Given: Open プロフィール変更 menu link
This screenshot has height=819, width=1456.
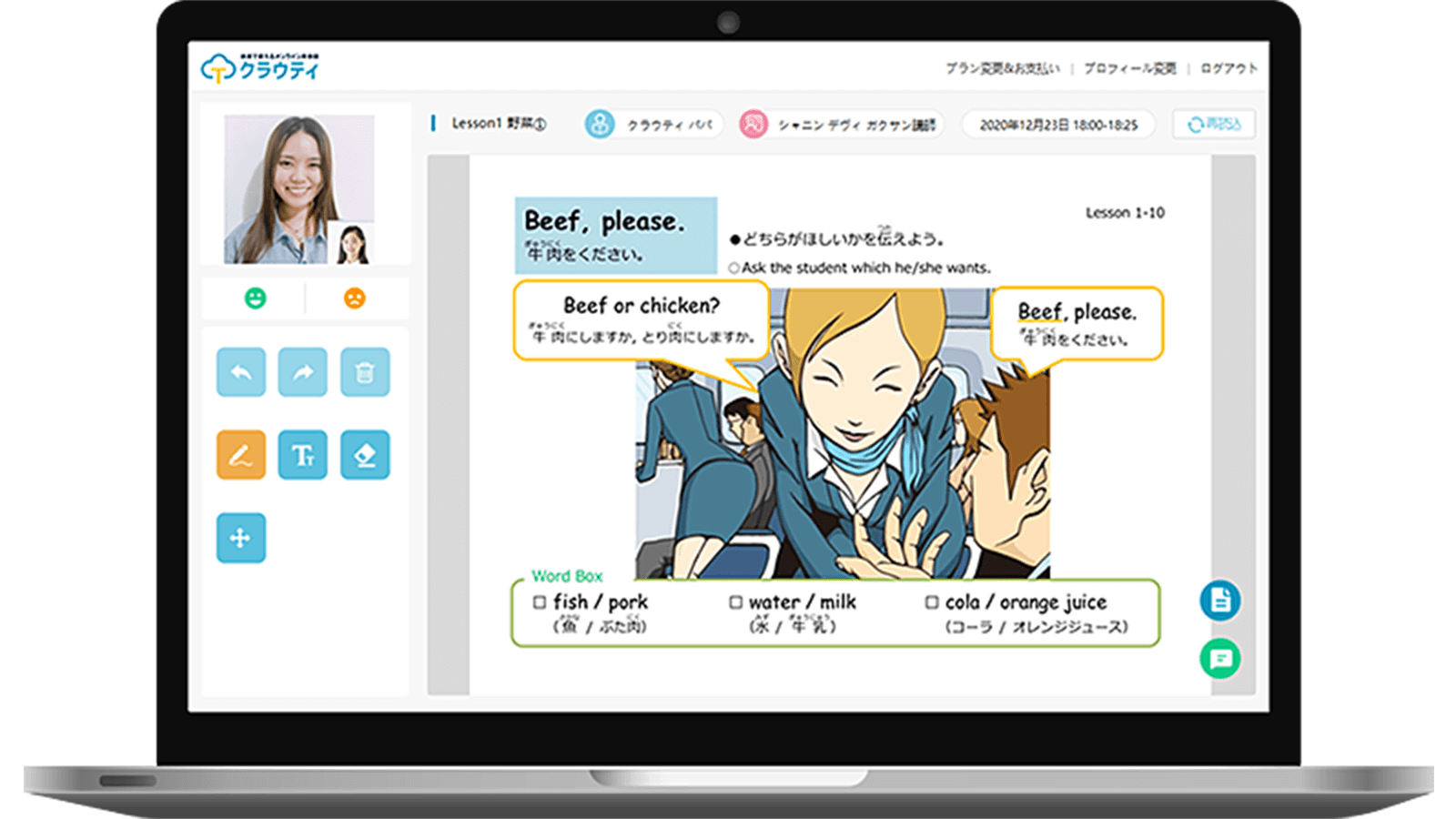Looking at the screenshot, I should (x=1129, y=68).
